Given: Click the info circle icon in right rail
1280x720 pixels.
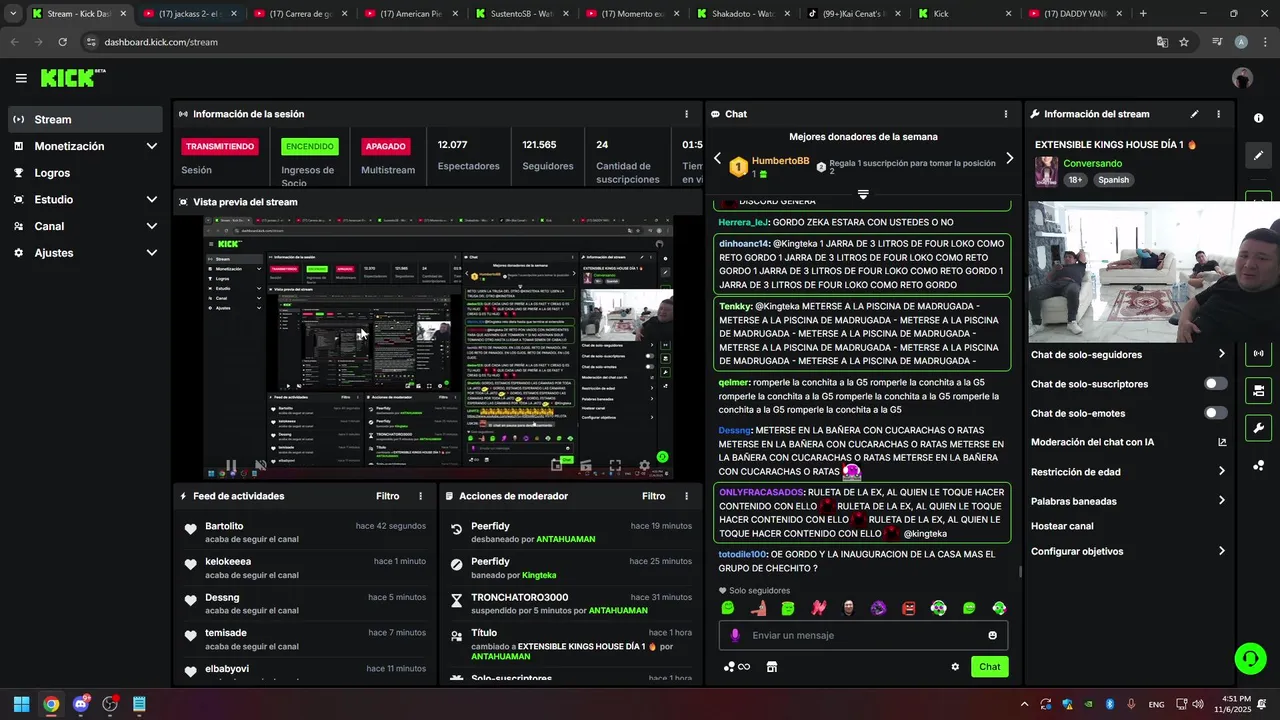Looking at the screenshot, I should coord(1258,118).
